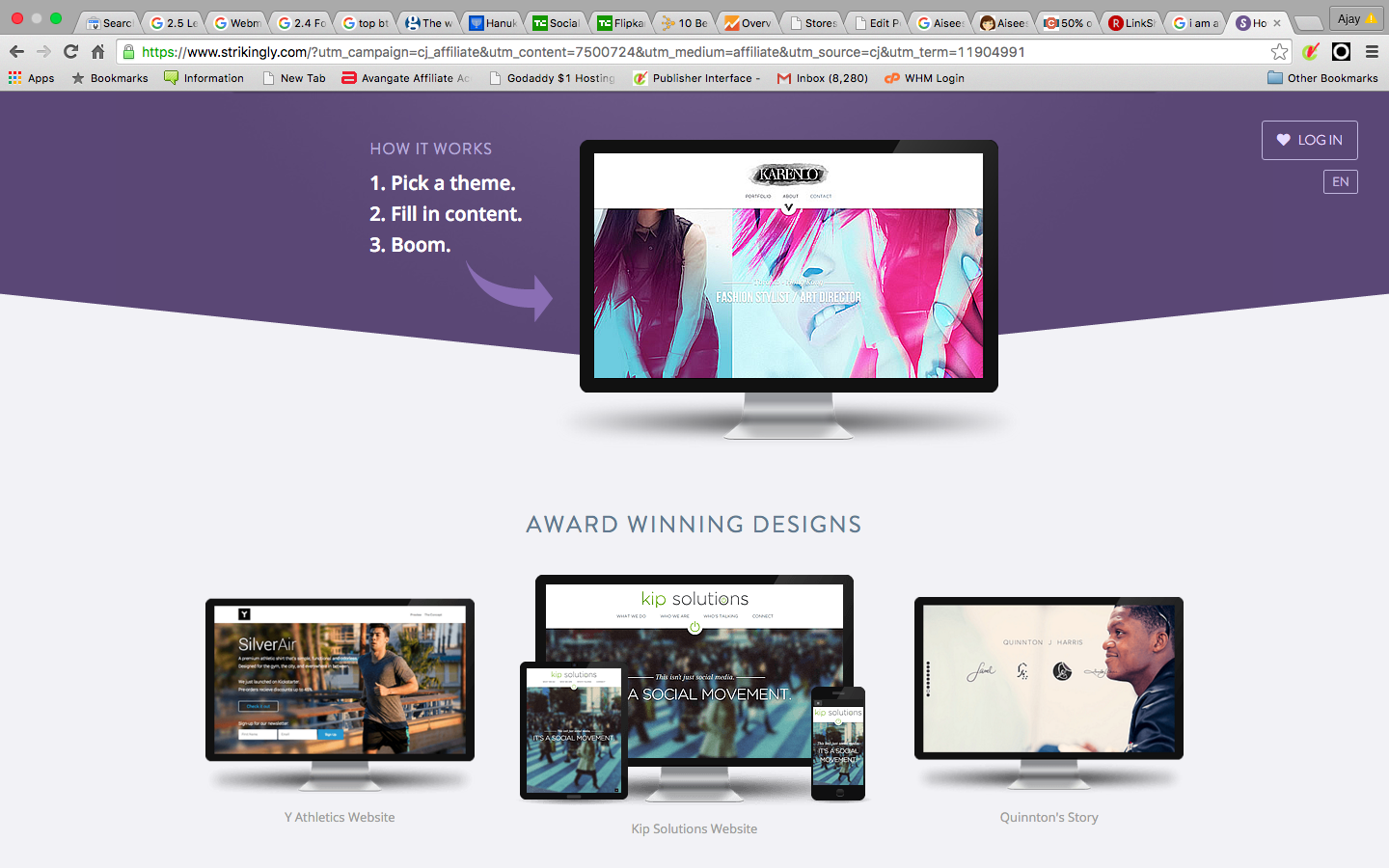The width and height of the screenshot is (1389, 868).
Task: Bookmark this page with the star icon
Action: tap(1279, 52)
